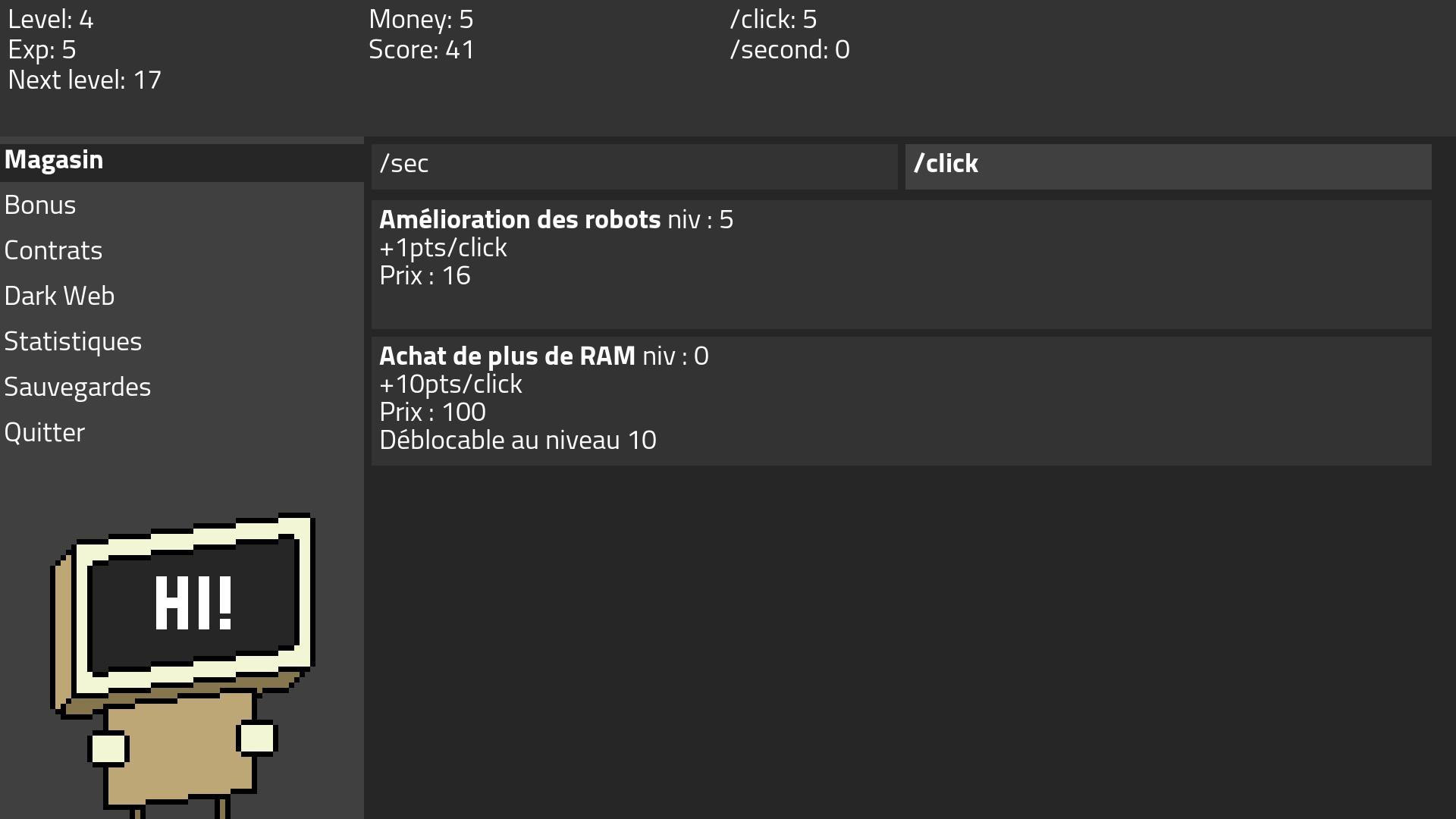The height and width of the screenshot is (819, 1456).
Task: Buy Amélioration des robots upgrade
Action: [x=902, y=265]
